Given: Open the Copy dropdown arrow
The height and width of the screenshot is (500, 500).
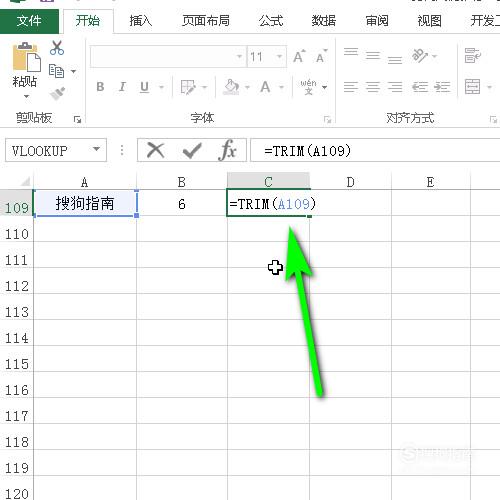Looking at the screenshot, I should tap(73, 71).
